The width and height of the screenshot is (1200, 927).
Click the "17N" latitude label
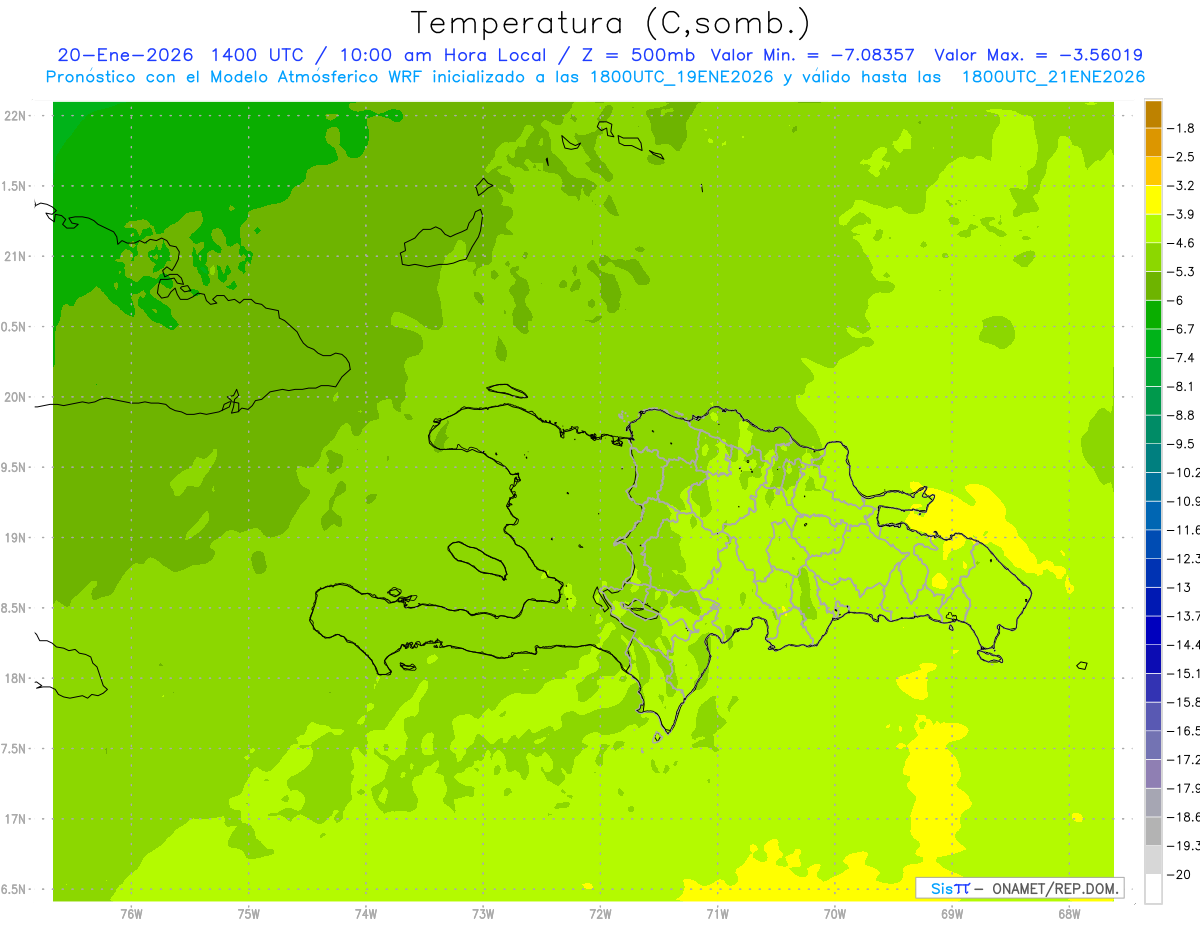click(16, 820)
